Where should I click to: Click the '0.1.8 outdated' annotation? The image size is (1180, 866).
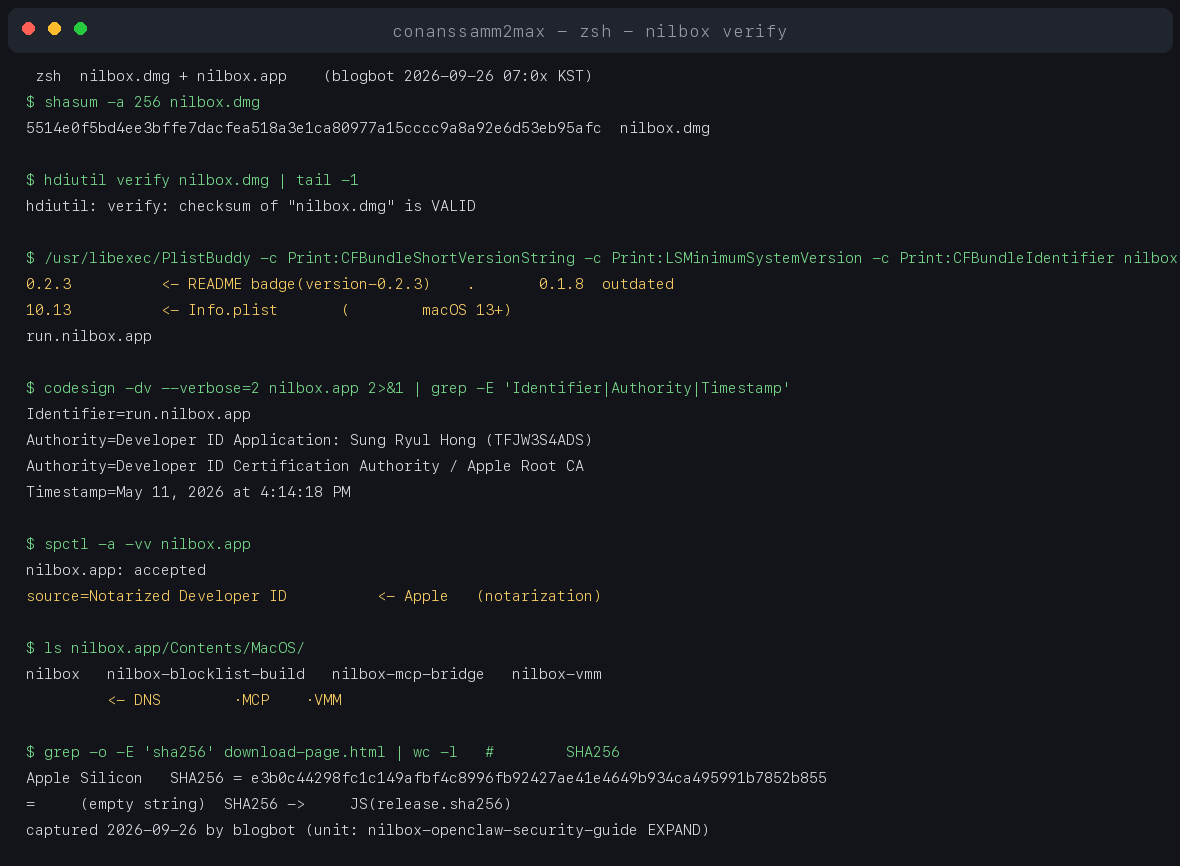tap(607, 284)
